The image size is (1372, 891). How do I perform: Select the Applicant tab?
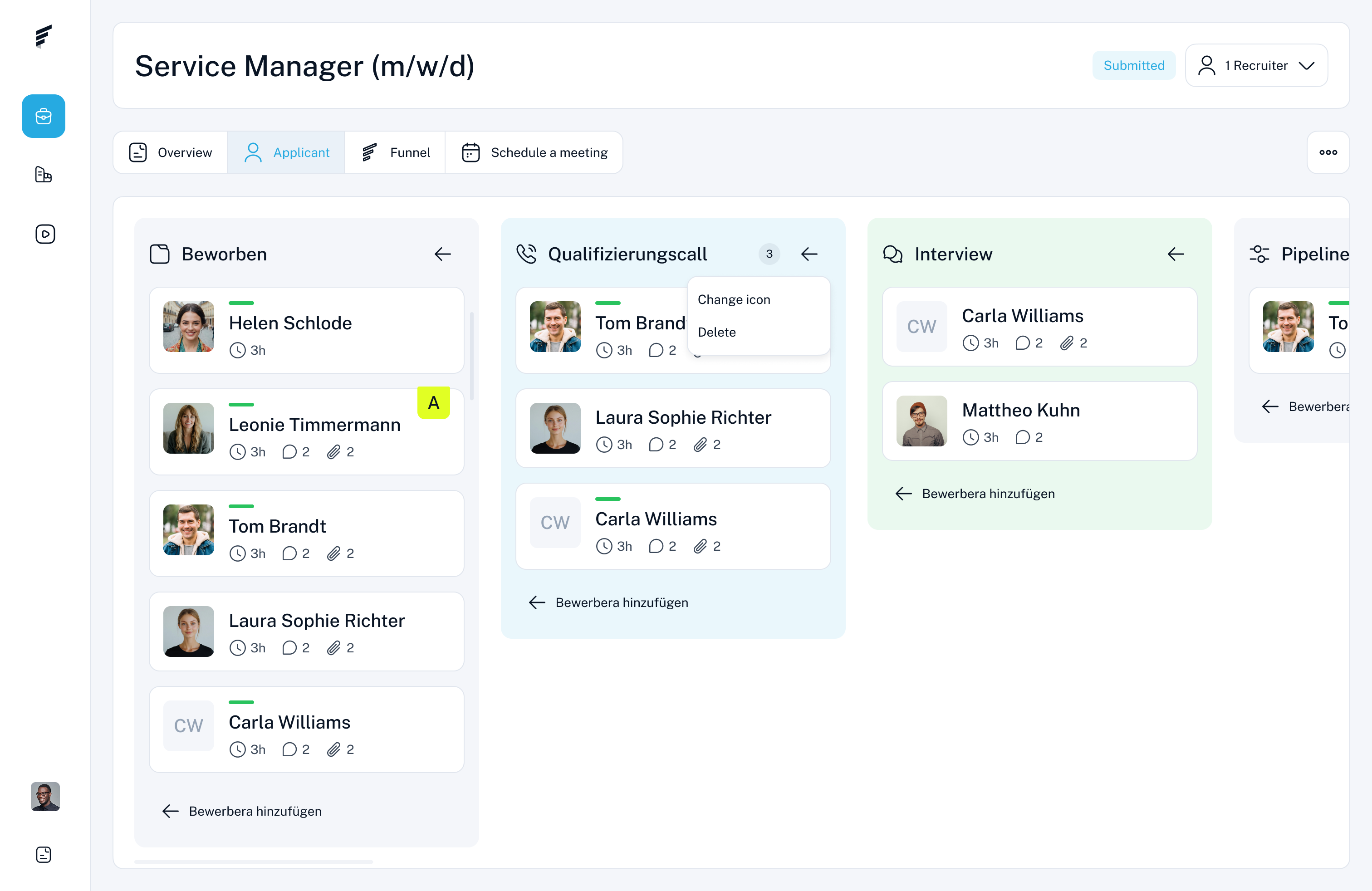tap(286, 152)
